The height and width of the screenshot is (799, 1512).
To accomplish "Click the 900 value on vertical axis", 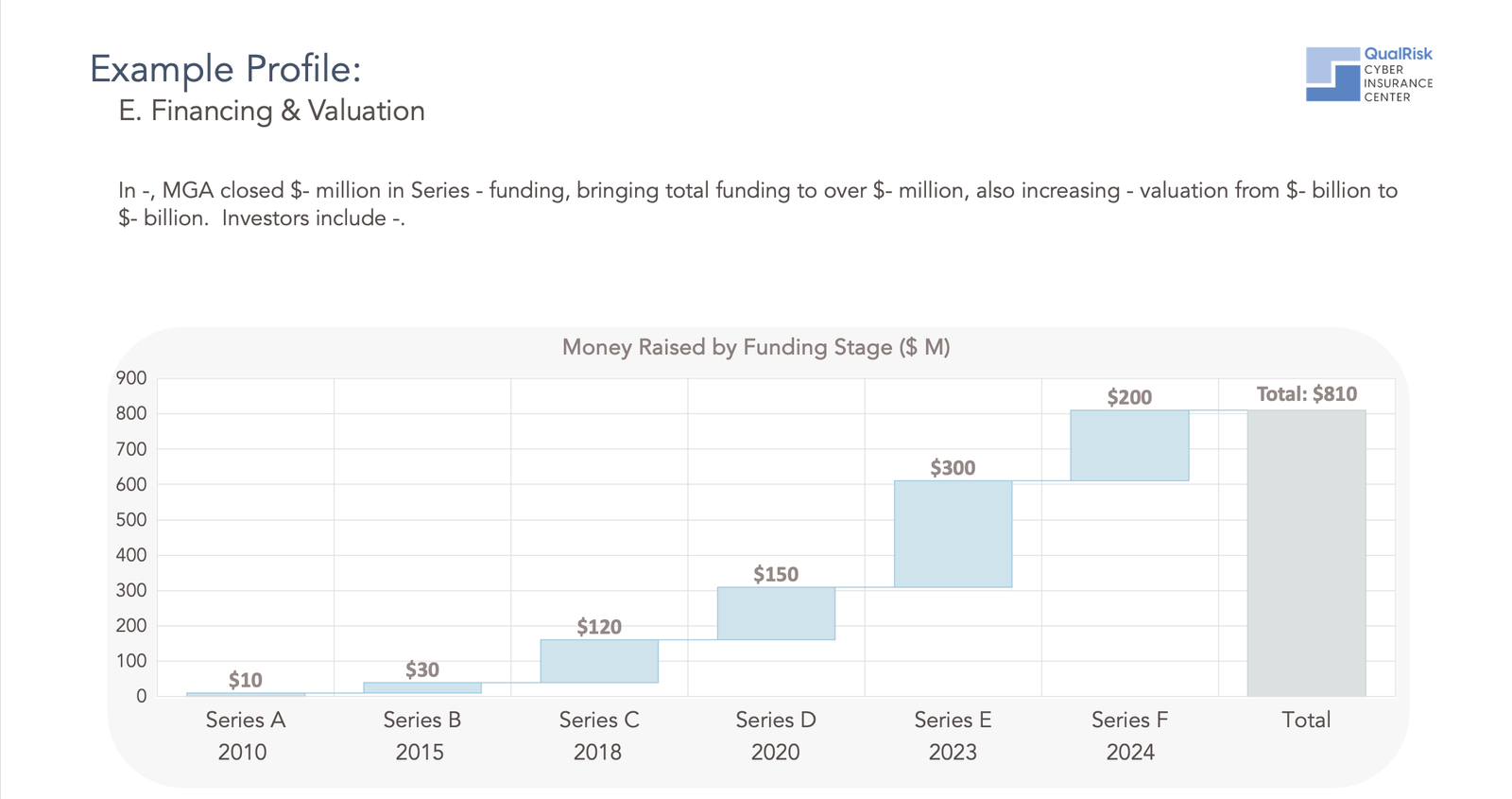I will point(131,378).
